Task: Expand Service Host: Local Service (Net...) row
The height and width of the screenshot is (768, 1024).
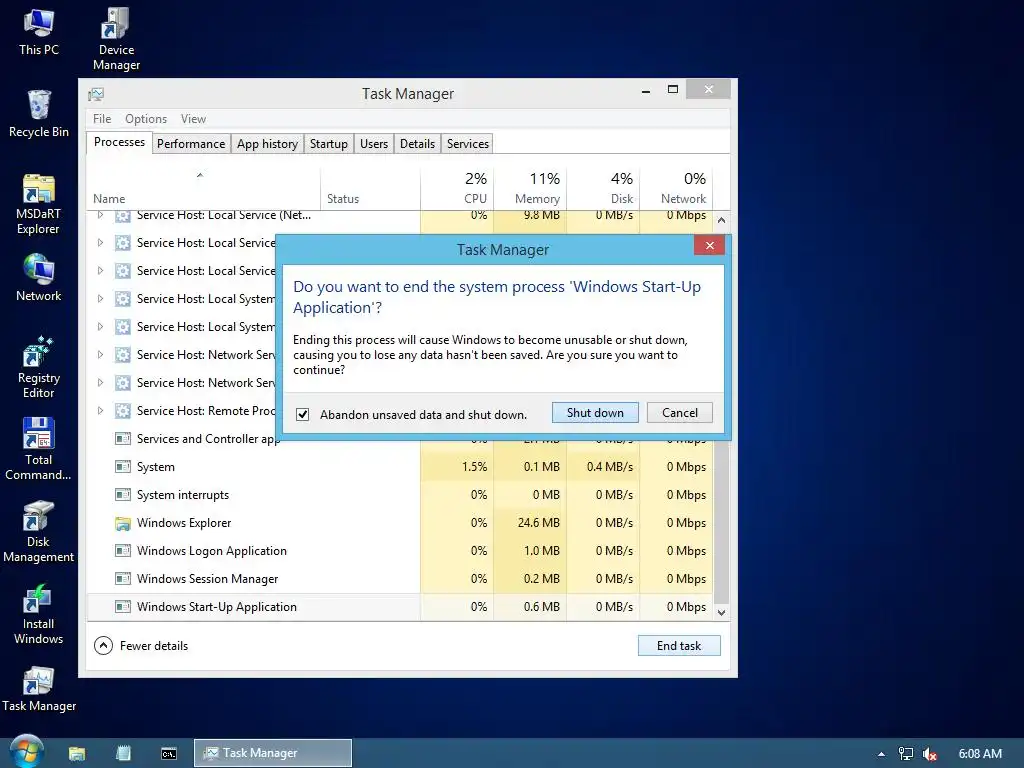Action: point(100,215)
